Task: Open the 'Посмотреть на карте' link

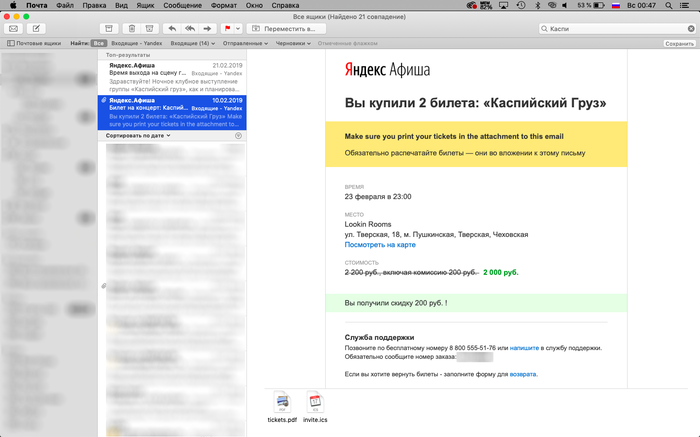Action: (x=380, y=245)
